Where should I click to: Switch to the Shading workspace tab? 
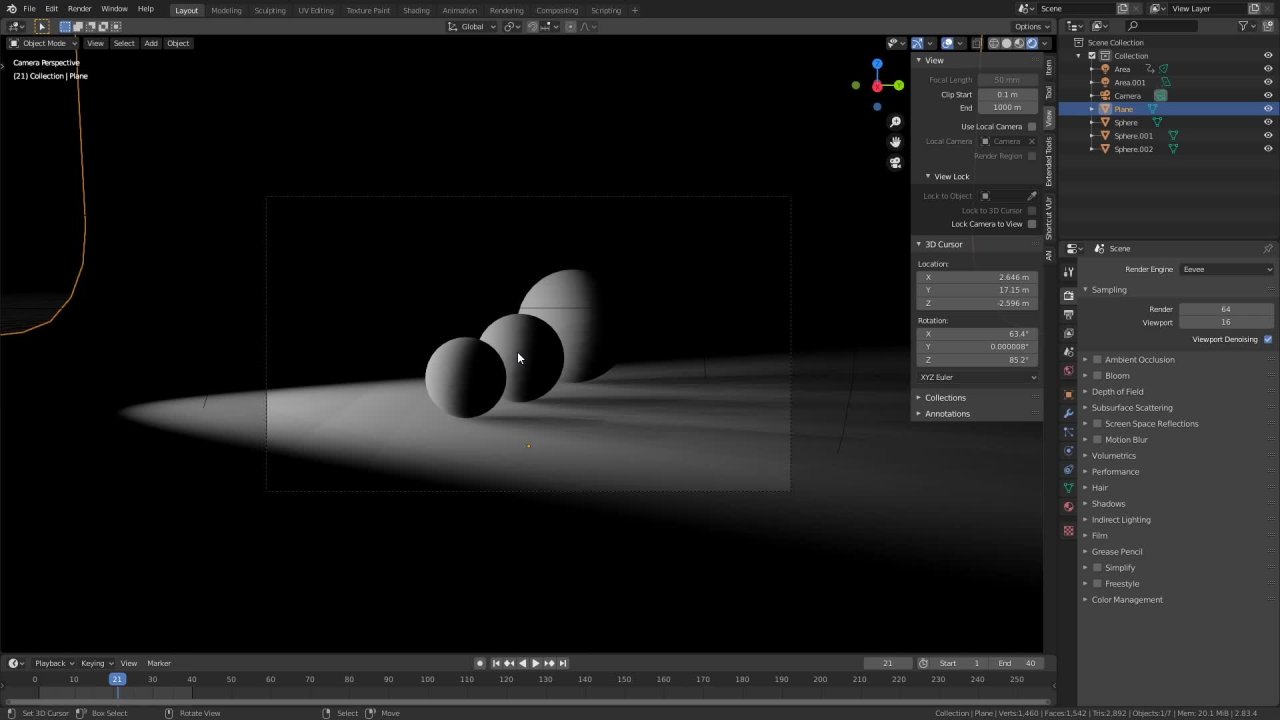[416, 10]
